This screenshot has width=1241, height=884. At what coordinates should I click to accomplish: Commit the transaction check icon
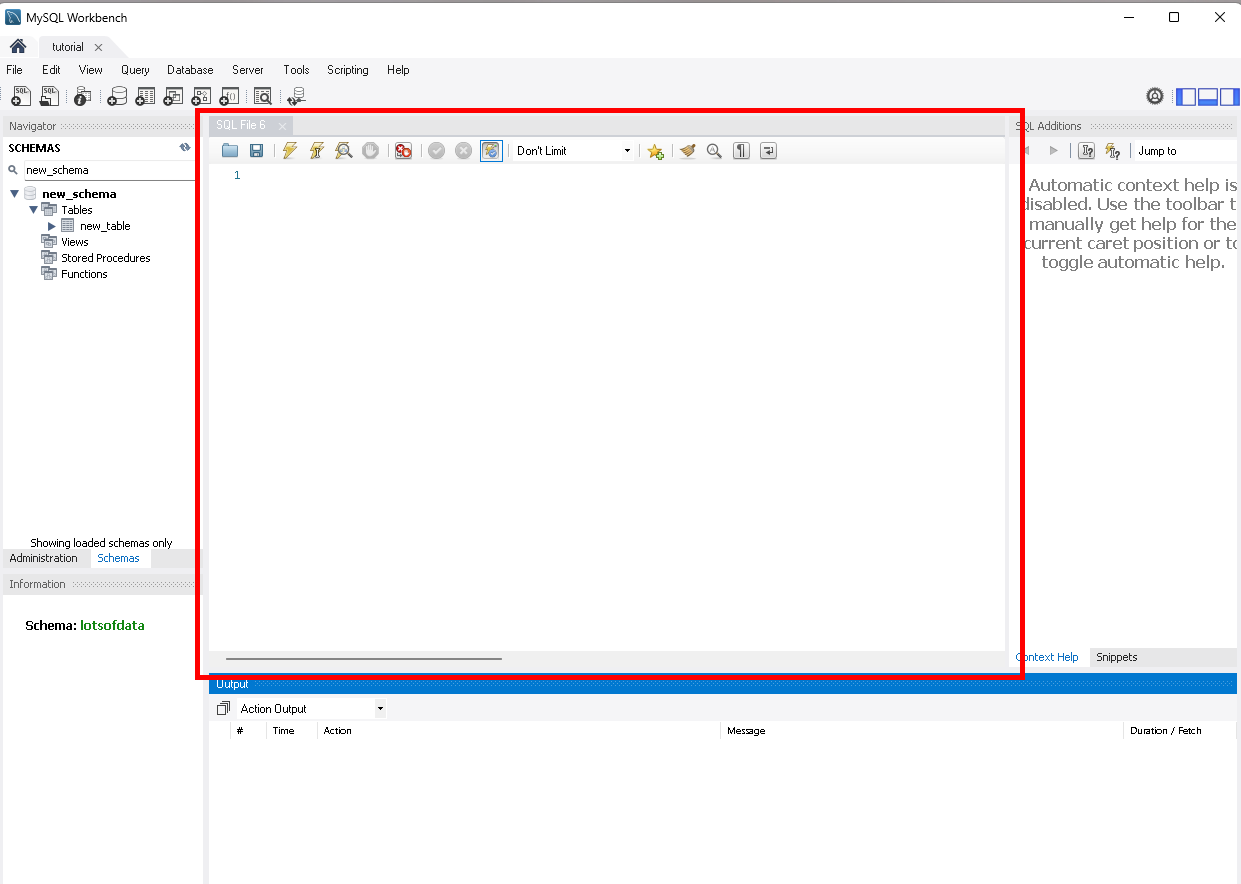point(436,151)
